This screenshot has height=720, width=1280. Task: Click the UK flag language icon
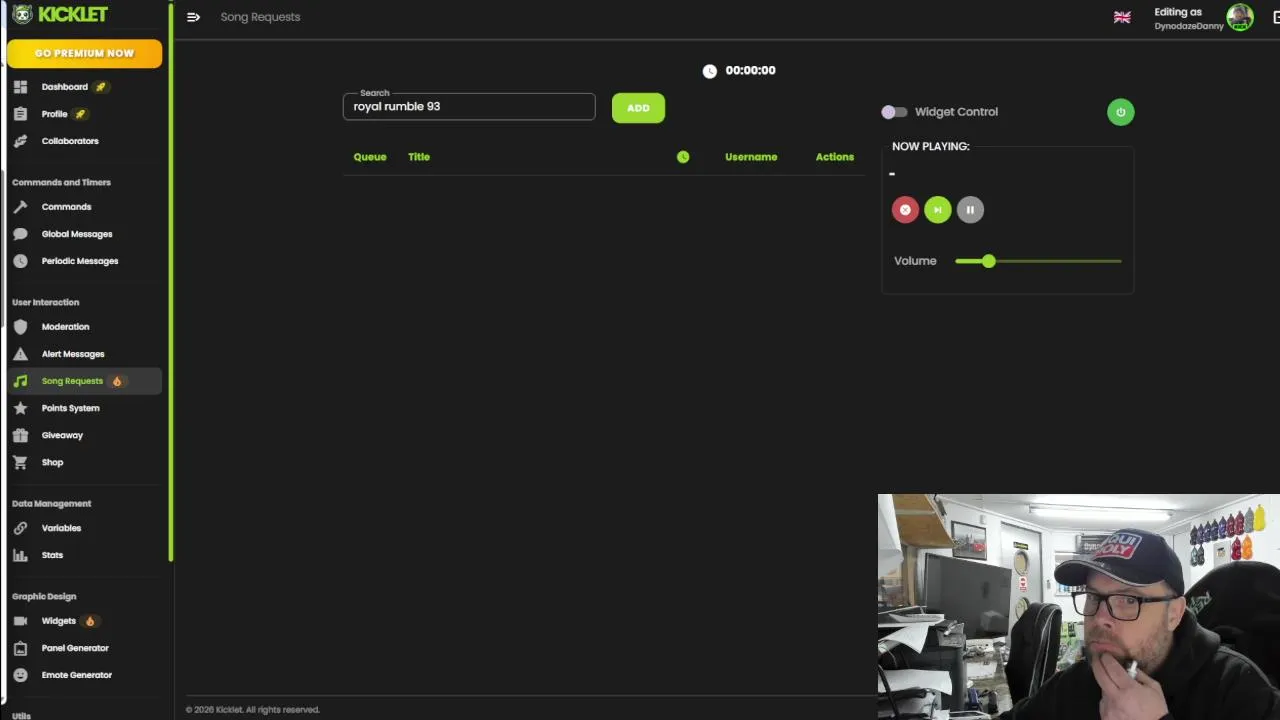point(1122,17)
